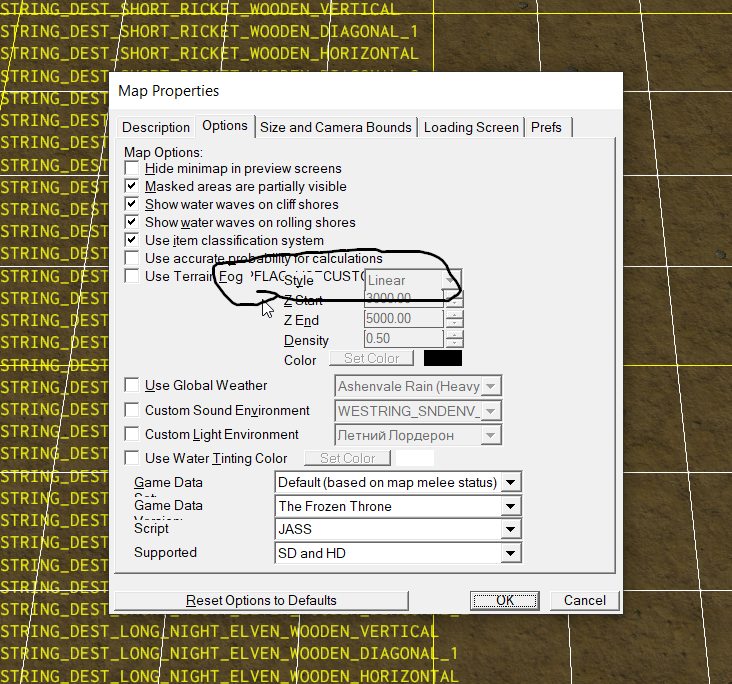Uncheck Masked areas are partially visible
Screen dimensions: 732x684
(132, 186)
